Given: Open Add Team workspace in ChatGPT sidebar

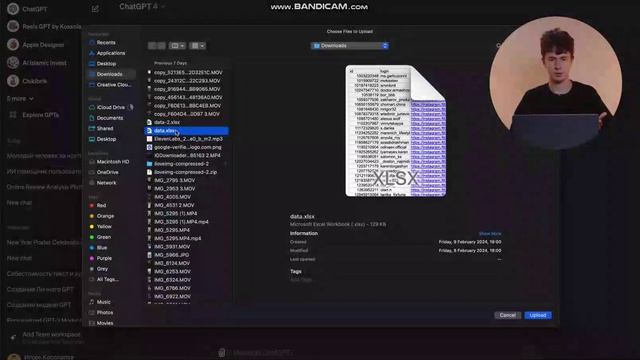Looking at the screenshot, I should click(46, 337).
